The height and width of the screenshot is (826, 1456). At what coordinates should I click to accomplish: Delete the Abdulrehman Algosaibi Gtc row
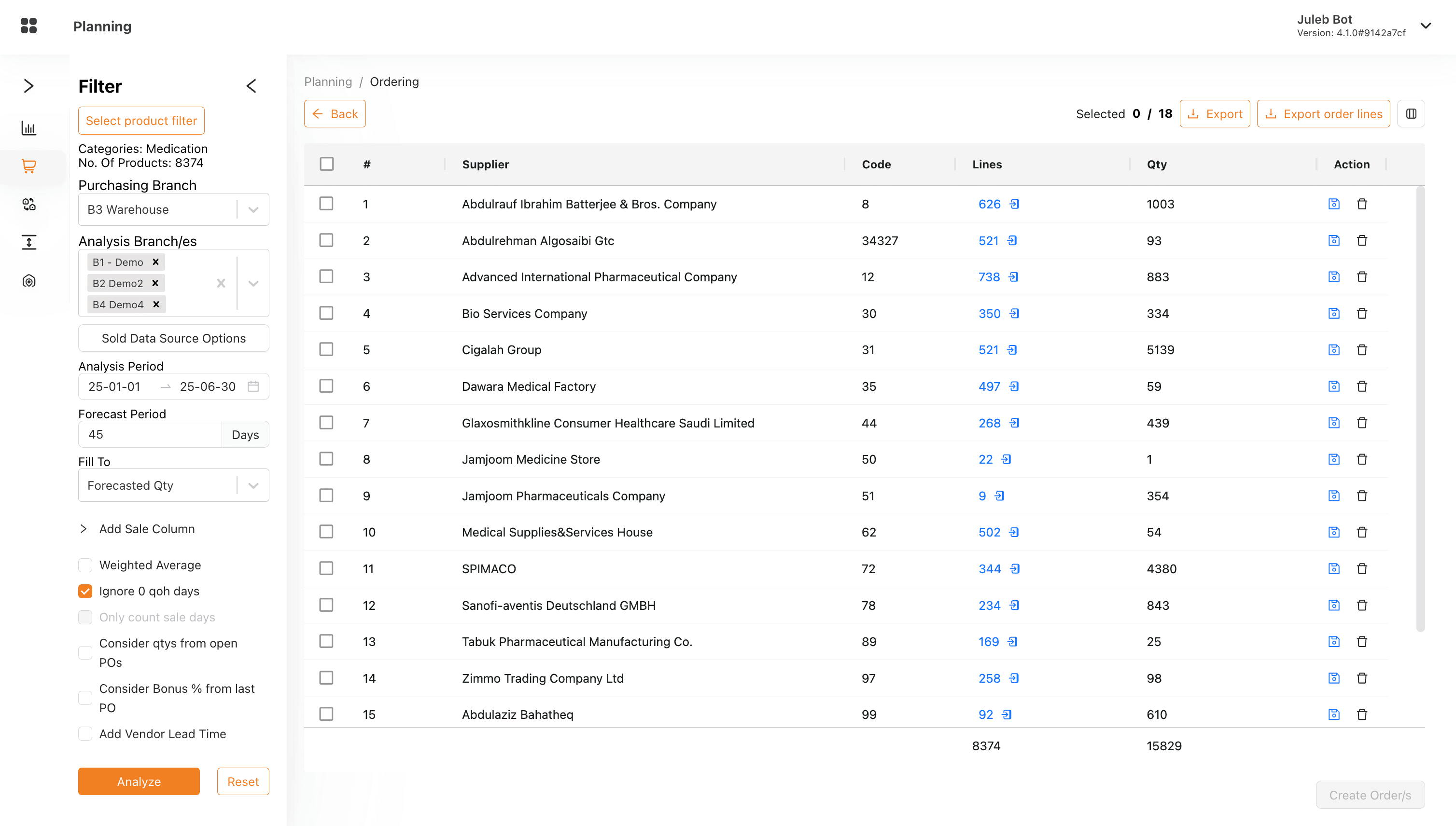1362,241
